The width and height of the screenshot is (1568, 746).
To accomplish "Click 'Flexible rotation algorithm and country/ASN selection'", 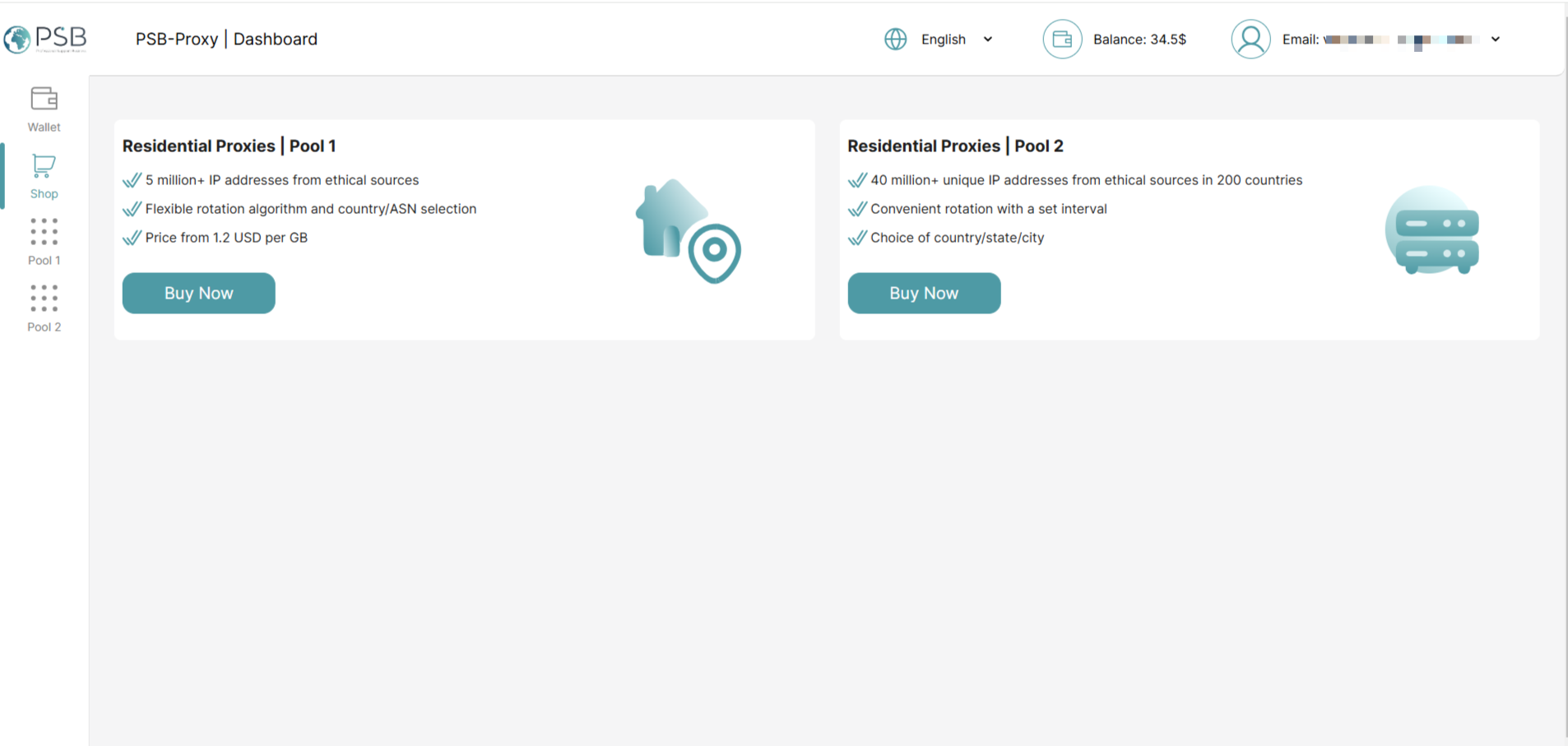I will (x=311, y=209).
